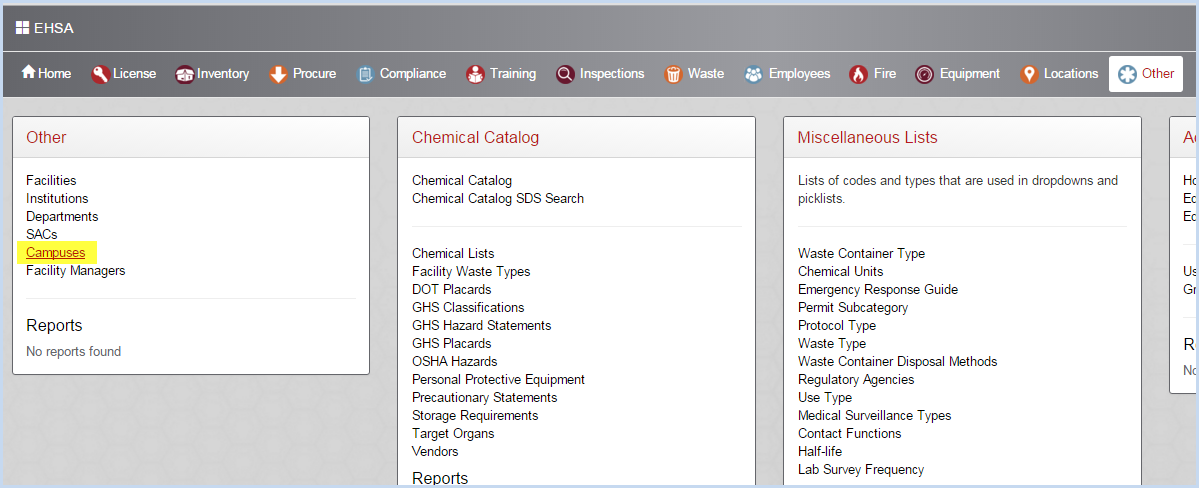
Task: Click the Other asterisk icon
Action: tap(1127, 74)
